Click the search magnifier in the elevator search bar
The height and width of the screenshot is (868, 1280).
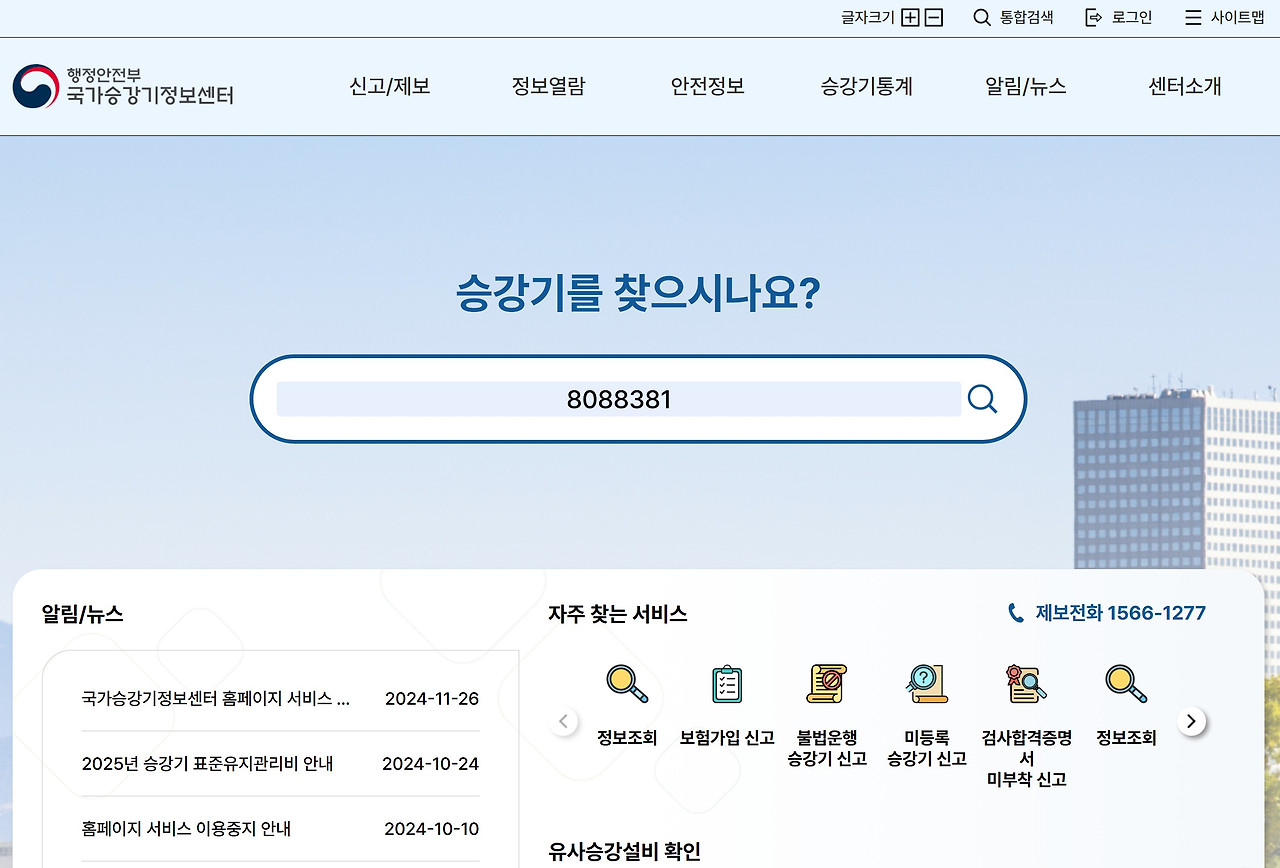(981, 398)
